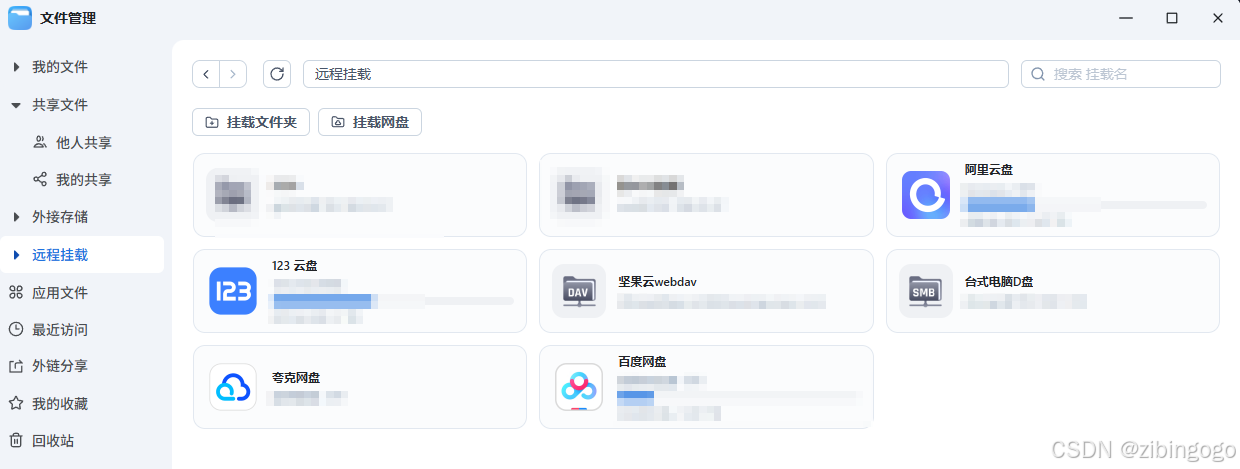Viewport: 1240px width, 469px height.
Task: Expand the 我的文件 tree arrow
Action: click(16, 67)
